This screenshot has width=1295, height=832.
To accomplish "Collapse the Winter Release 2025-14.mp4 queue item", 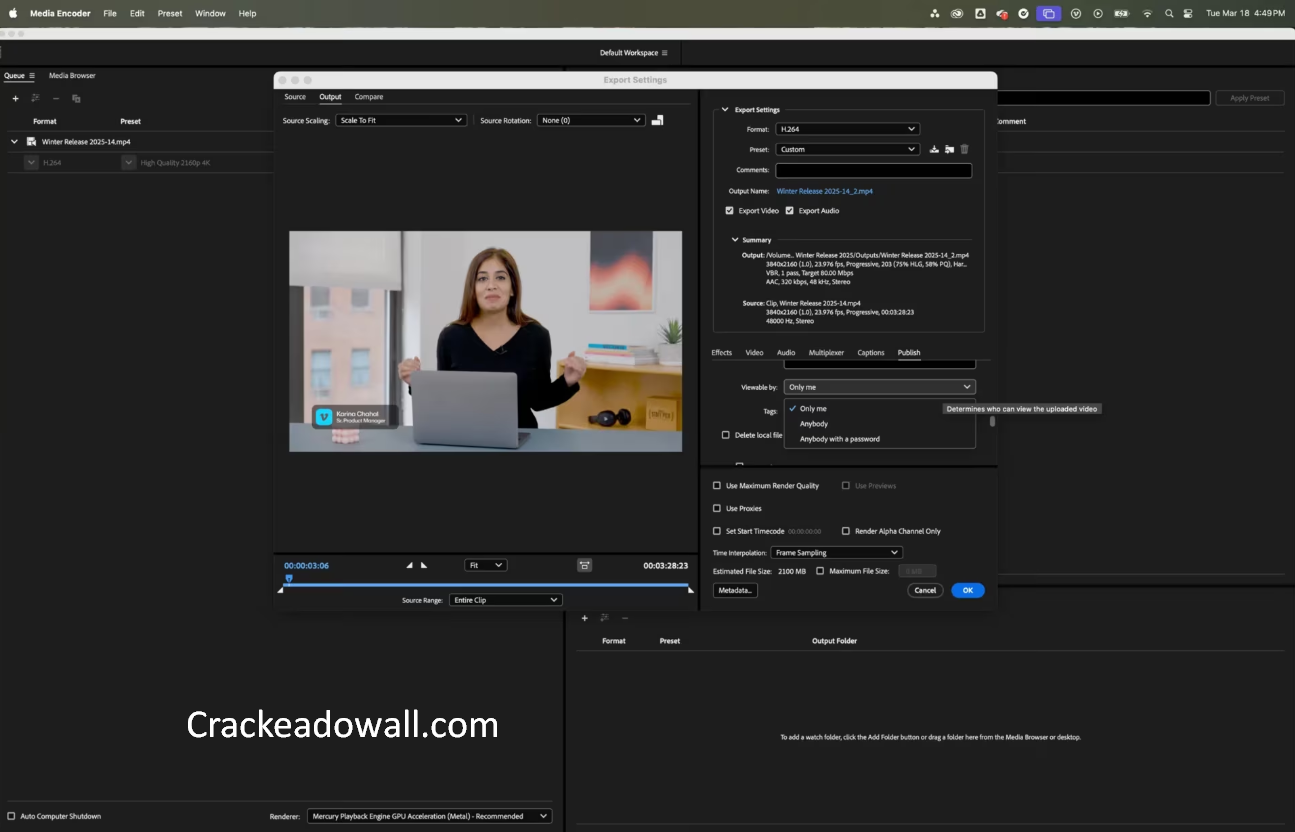I will pos(14,142).
